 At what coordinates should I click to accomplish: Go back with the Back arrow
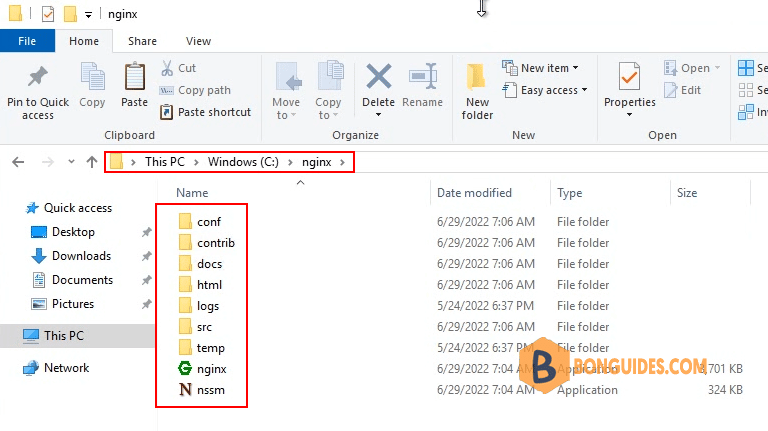coord(18,162)
